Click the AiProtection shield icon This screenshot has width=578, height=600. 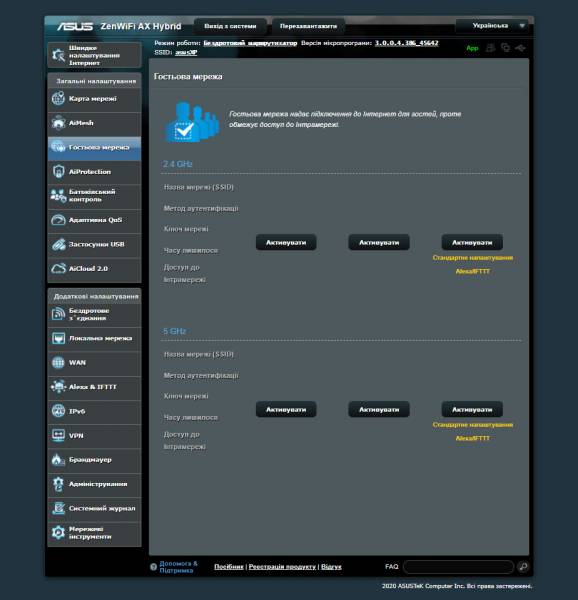[x=58, y=171]
